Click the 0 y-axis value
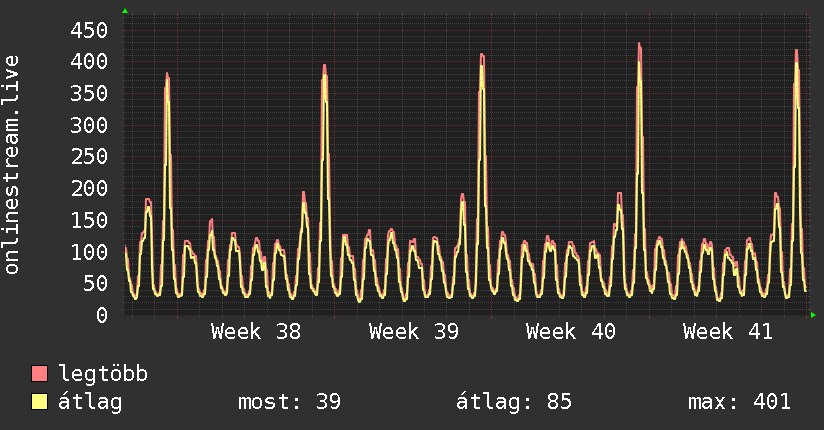824x430 pixels. (102, 315)
